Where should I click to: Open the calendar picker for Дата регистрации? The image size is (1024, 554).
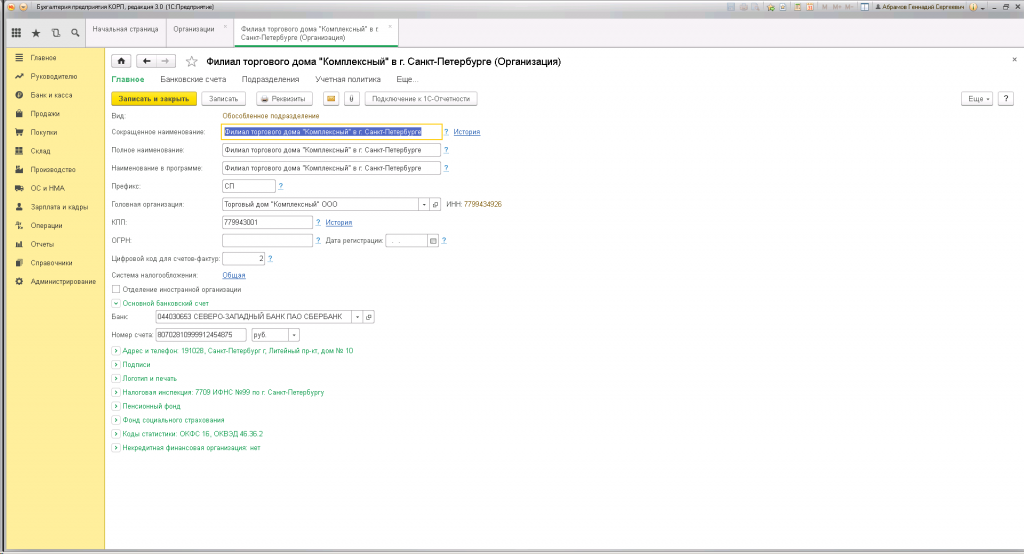[433, 241]
